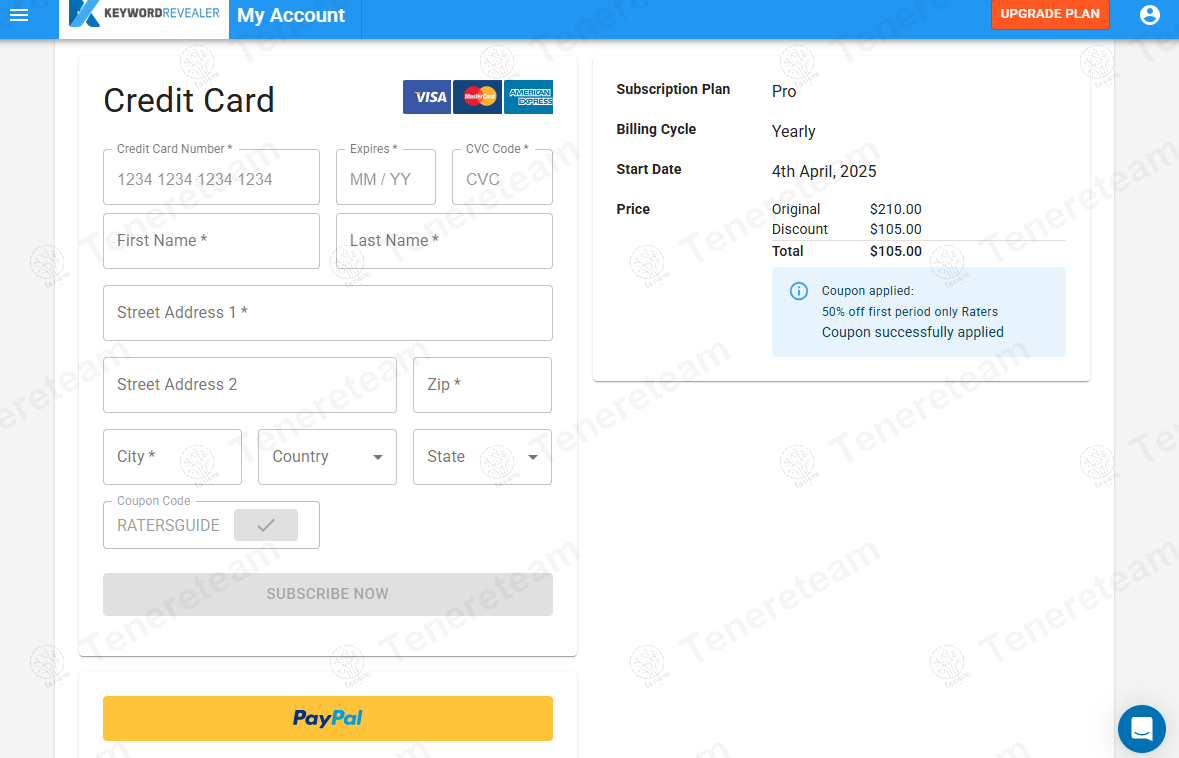Focus the Last Name field
The image size is (1179, 758).
pos(444,241)
